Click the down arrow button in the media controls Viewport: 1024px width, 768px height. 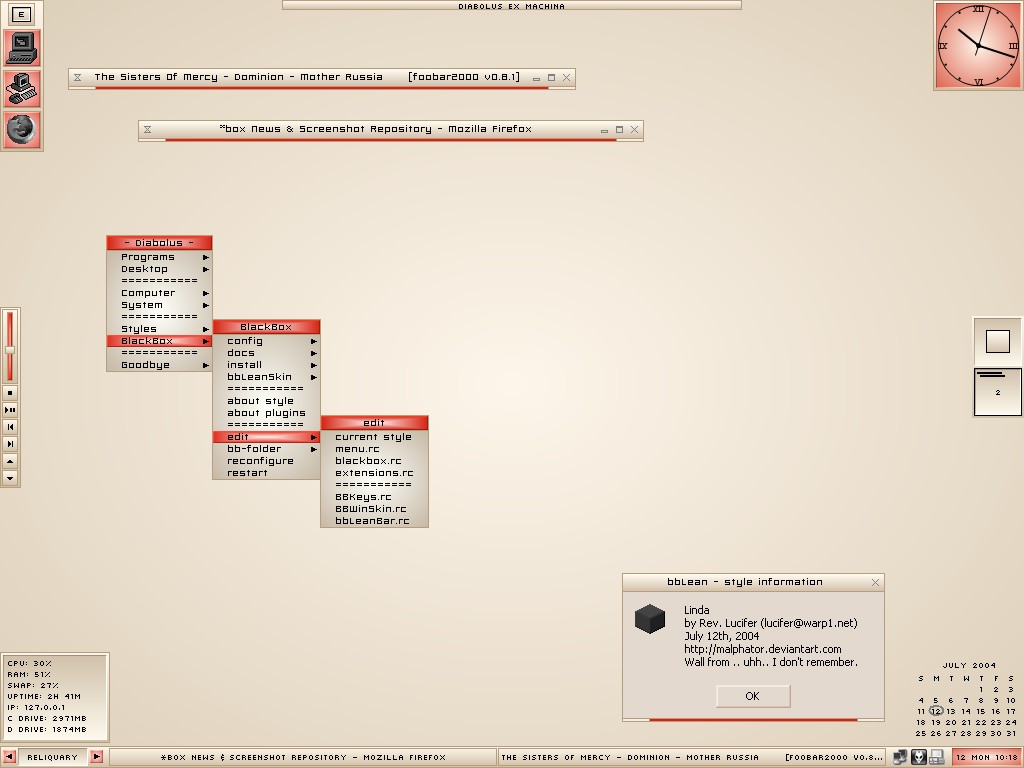[x=10, y=478]
